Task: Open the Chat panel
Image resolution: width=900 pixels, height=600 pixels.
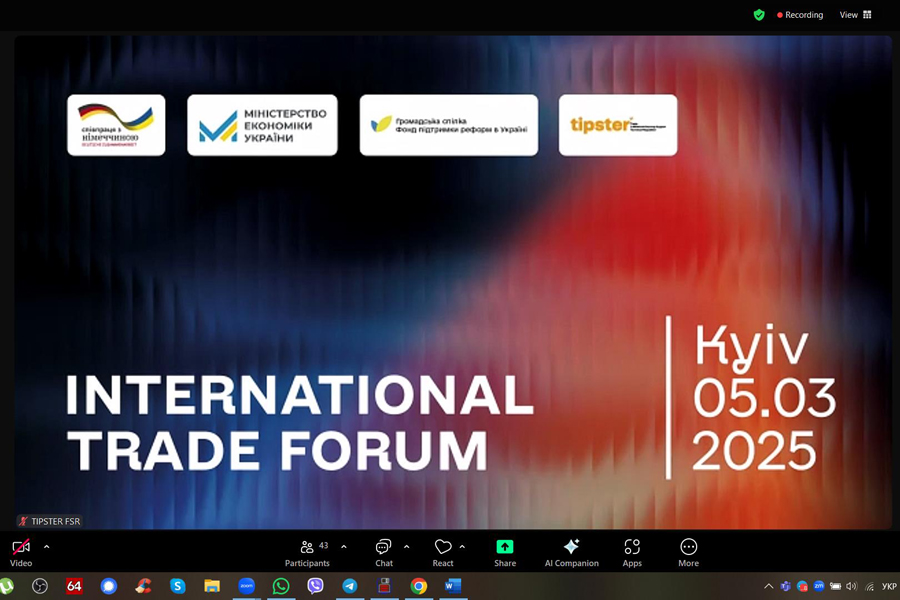Action: [x=383, y=553]
